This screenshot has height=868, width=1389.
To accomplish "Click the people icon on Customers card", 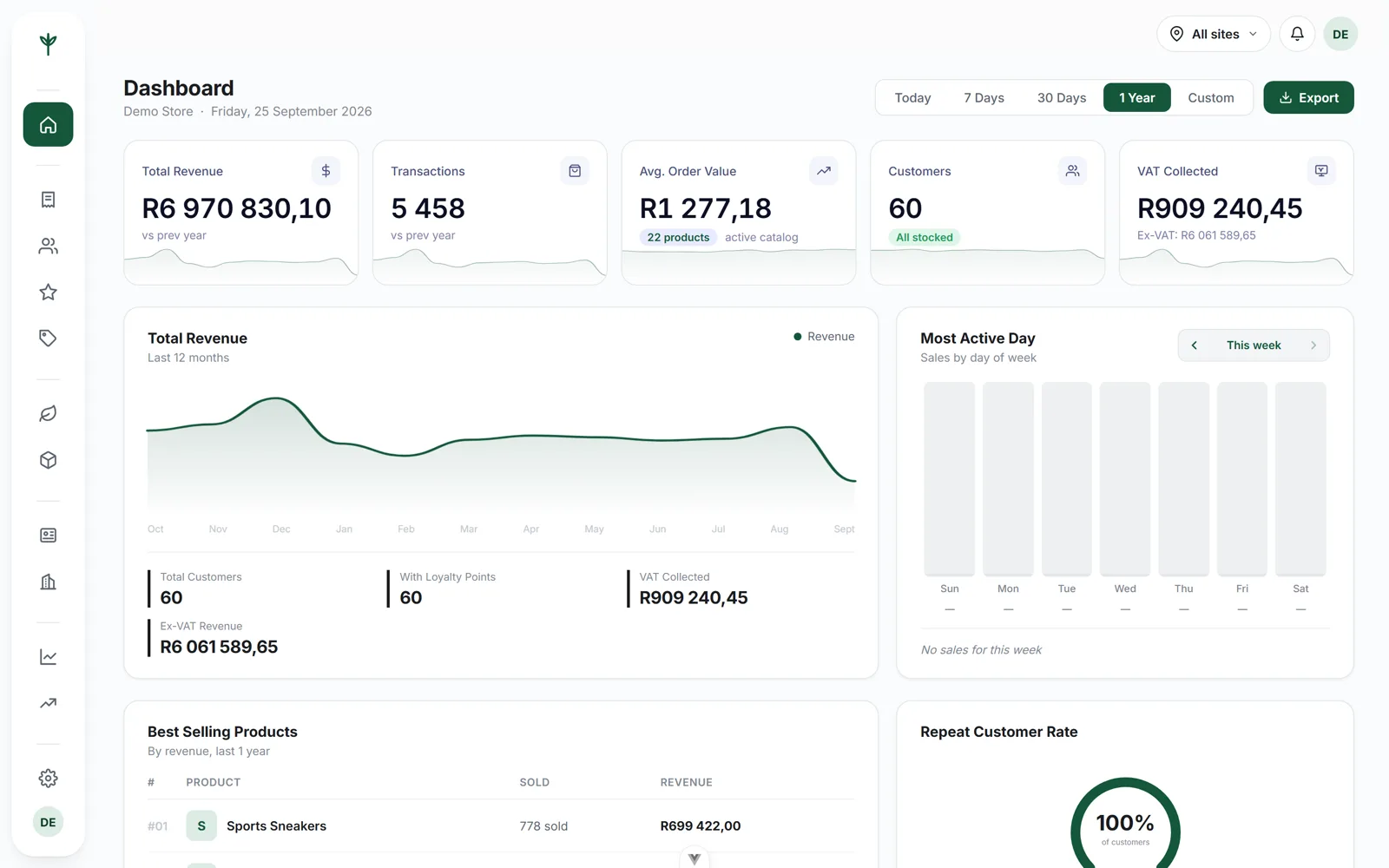I will tap(1073, 171).
